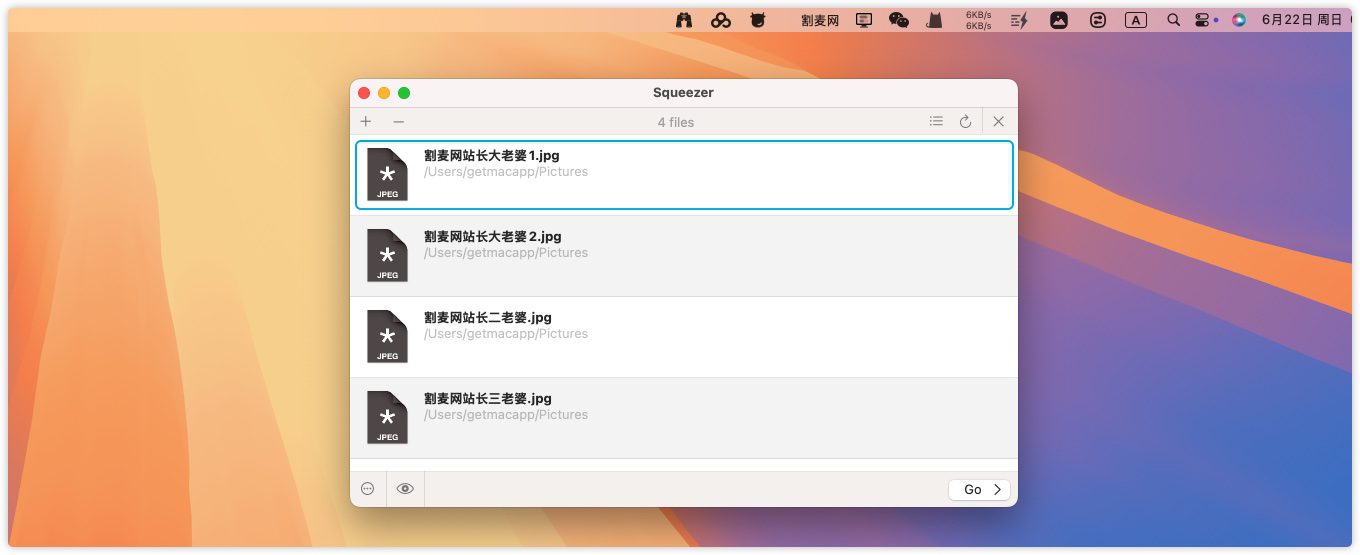Select file name 割麦网站长大老婆1.jpg
Viewport: 1360px width, 555px height.
click(492, 156)
